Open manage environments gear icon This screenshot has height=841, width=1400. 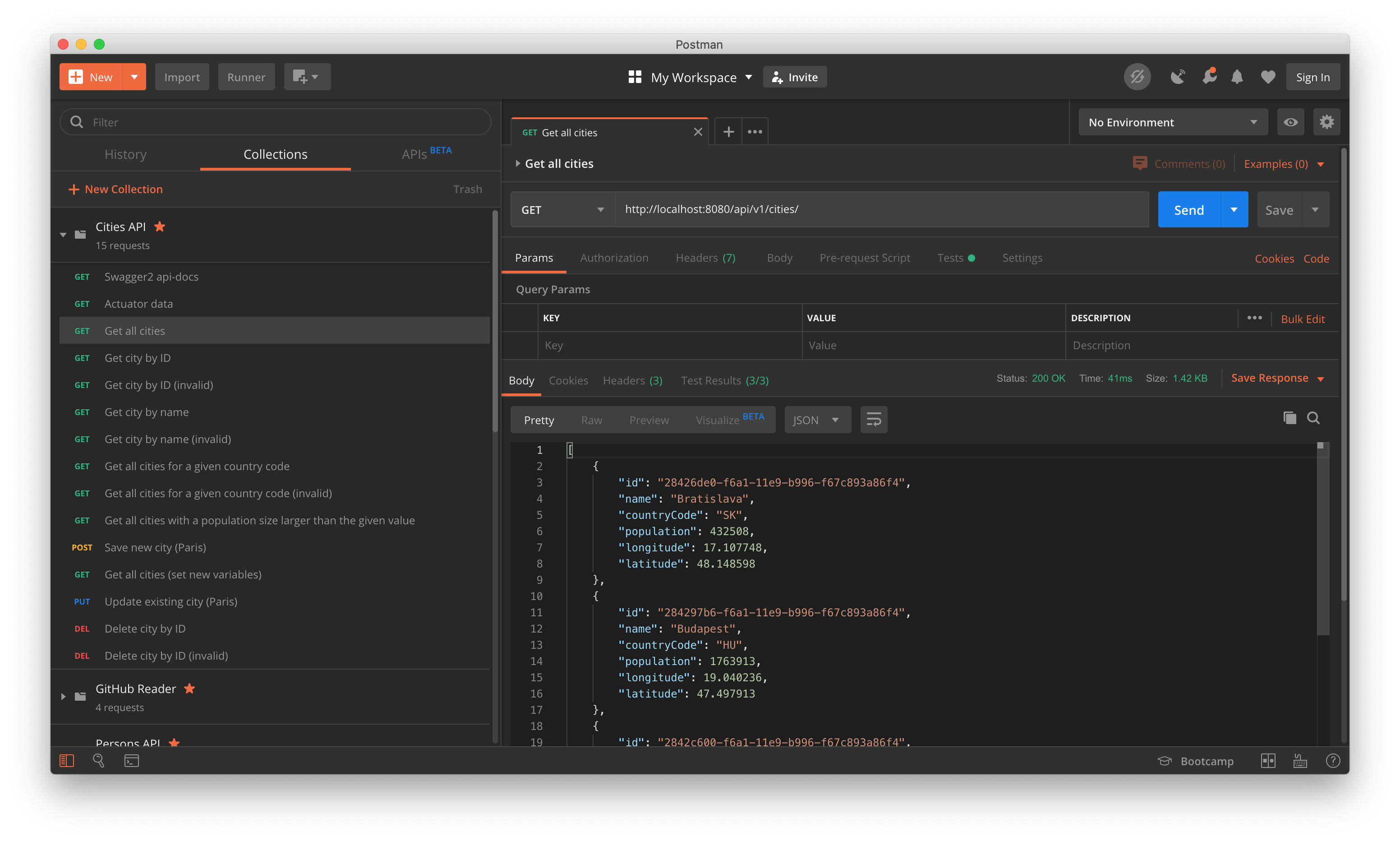coord(1326,122)
